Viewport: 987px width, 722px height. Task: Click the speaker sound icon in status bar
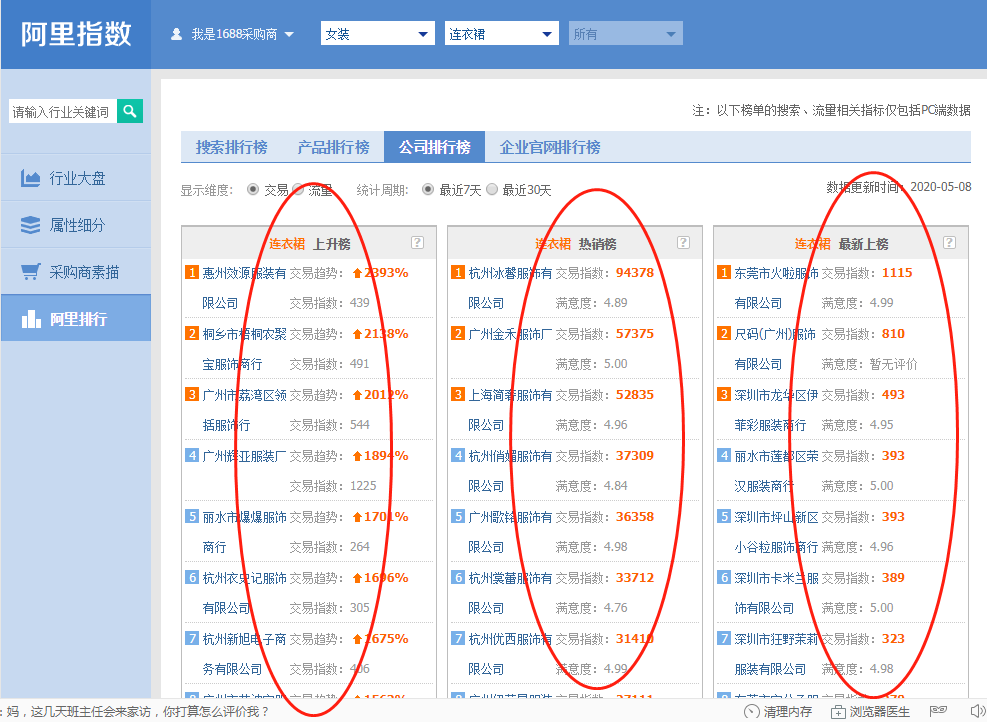point(978,711)
